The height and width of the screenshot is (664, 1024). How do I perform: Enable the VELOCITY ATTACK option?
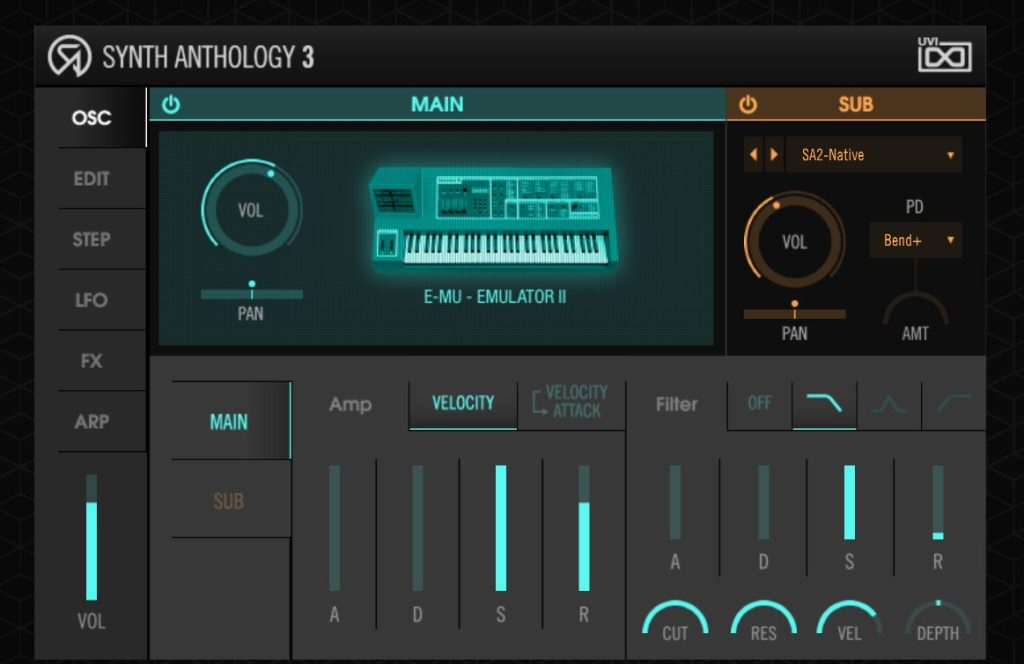click(x=570, y=402)
